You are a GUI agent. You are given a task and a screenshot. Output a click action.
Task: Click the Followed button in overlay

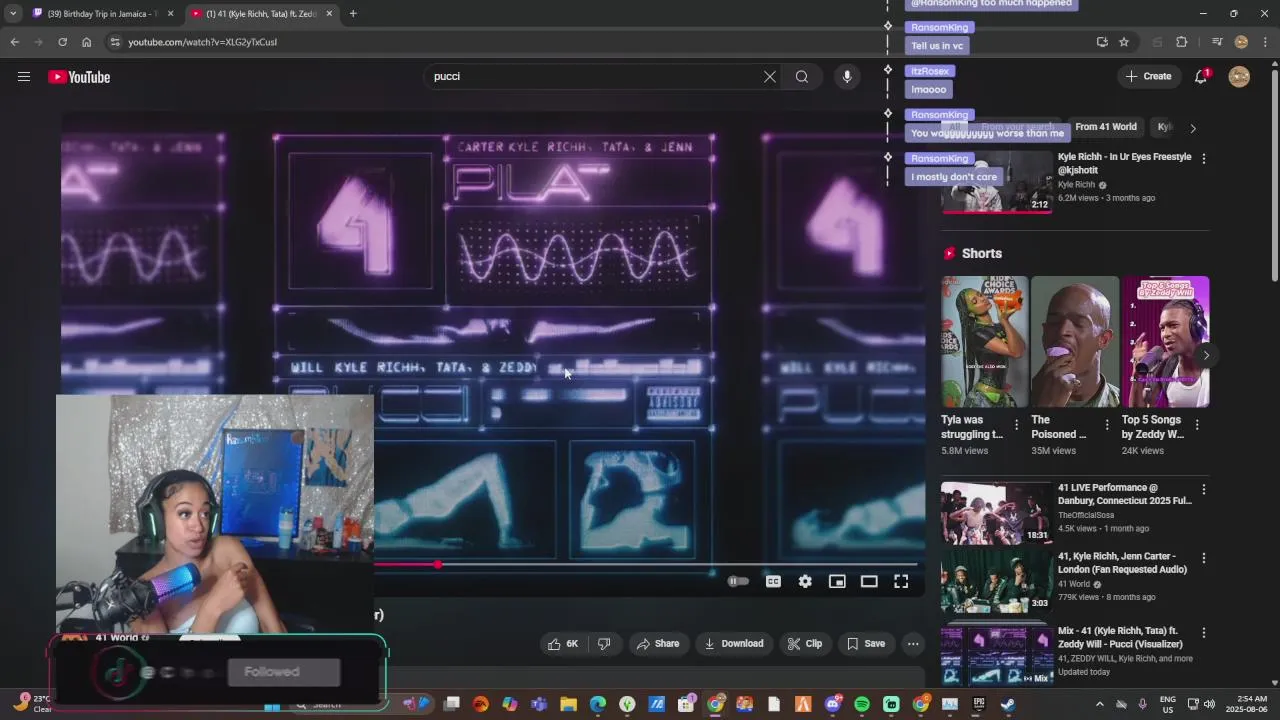(284, 672)
